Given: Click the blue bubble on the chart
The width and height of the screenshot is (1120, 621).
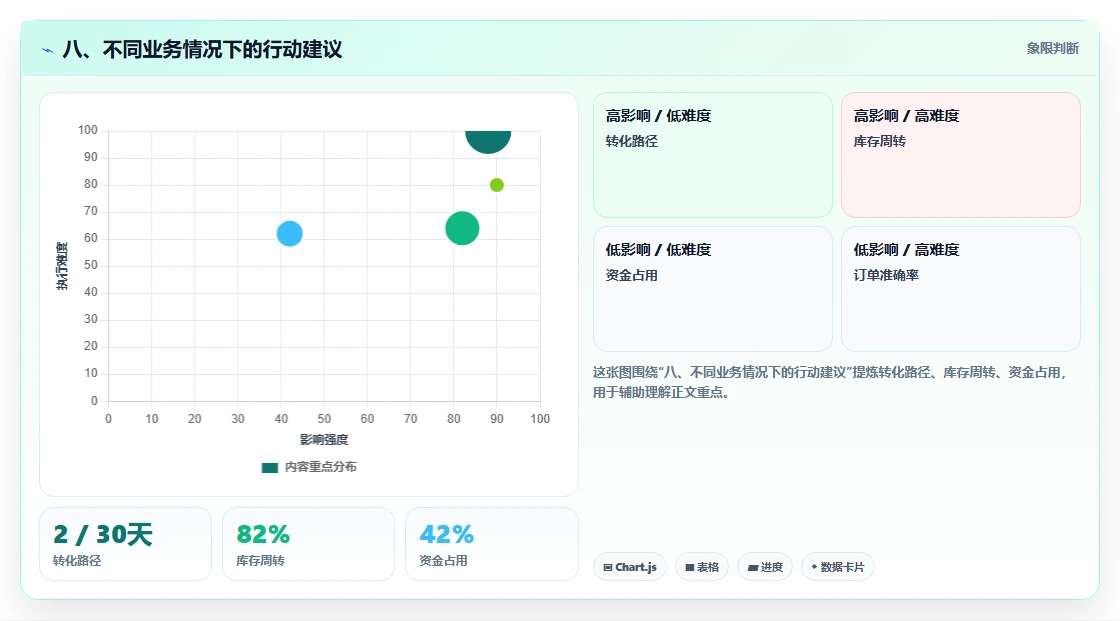Looking at the screenshot, I should pyautogui.click(x=289, y=234).
